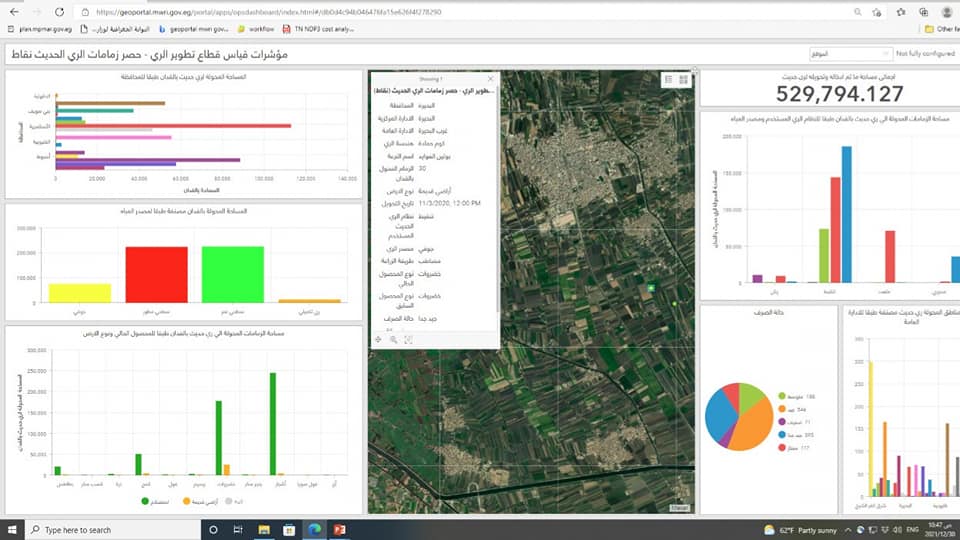Close the feature info popup
Viewport: 960px width, 540px height.
490,78
